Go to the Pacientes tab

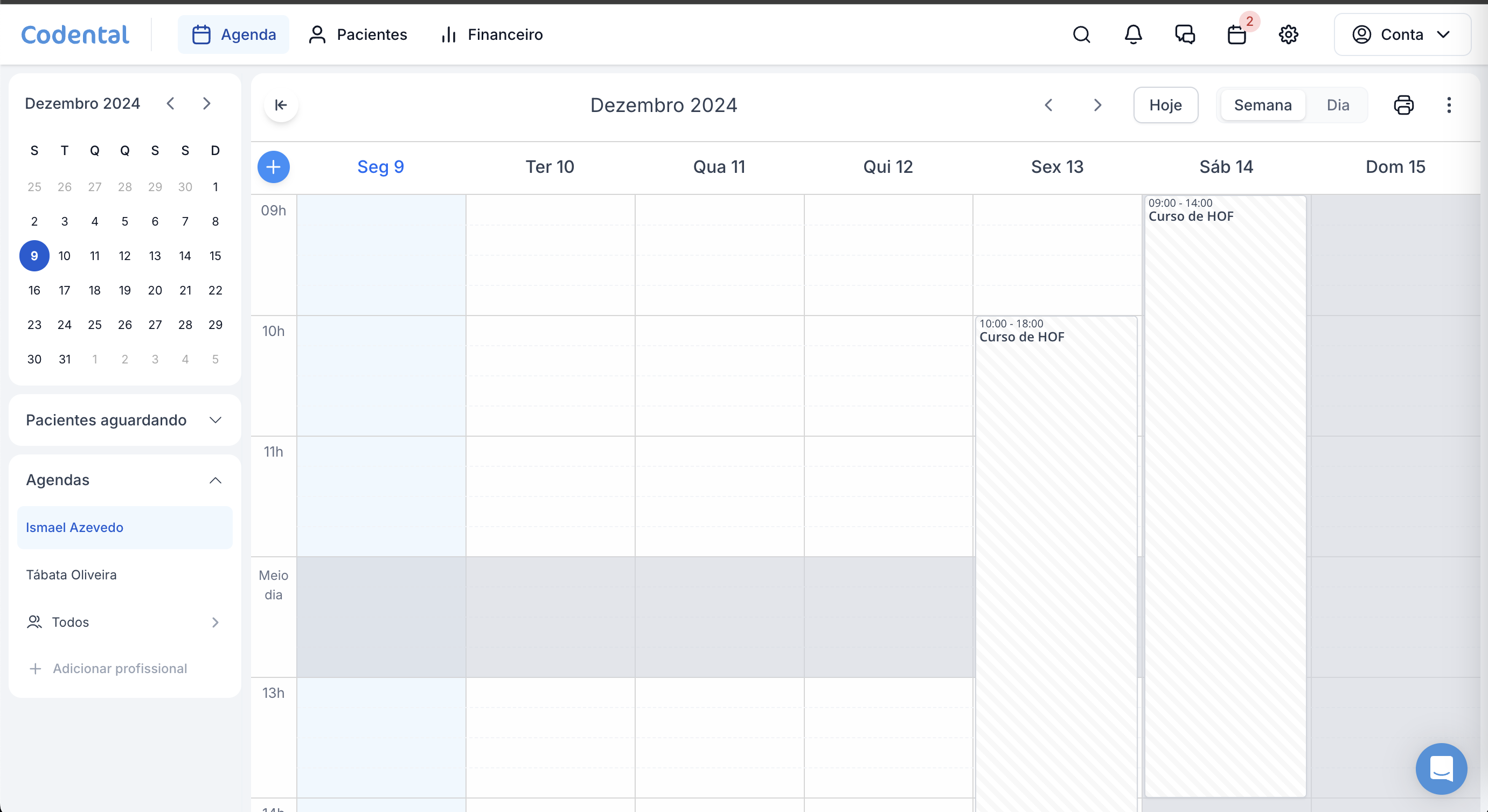358,34
